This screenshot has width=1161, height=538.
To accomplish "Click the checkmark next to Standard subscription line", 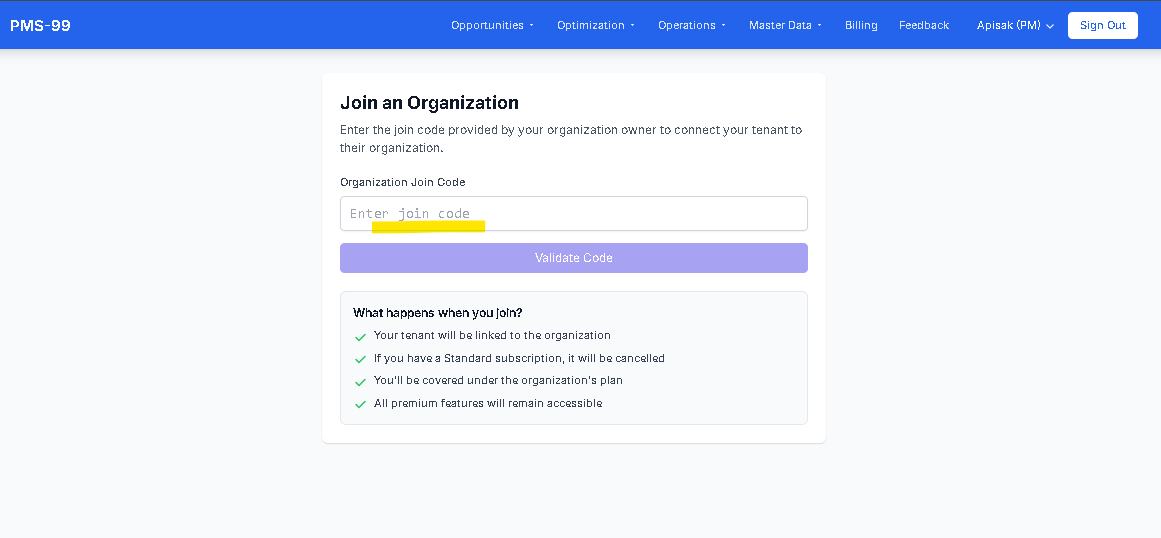I will pos(360,359).
